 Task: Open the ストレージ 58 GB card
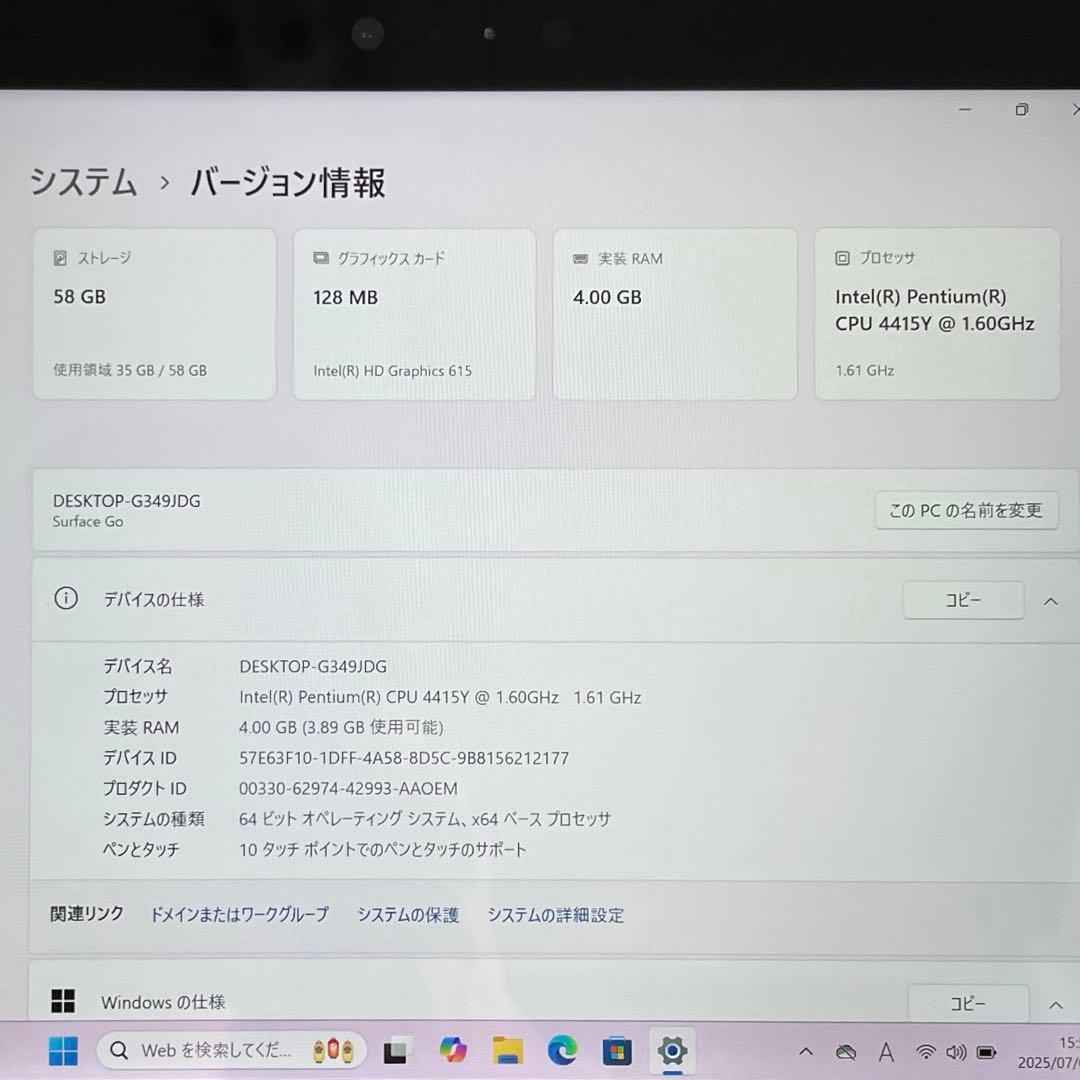(154, 314)
